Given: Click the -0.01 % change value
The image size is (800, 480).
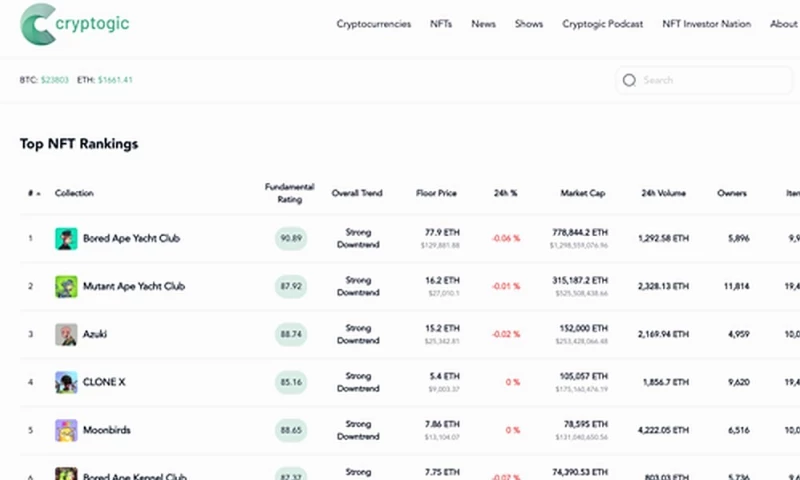Looking at the screenshot, I should click(506, 286).
